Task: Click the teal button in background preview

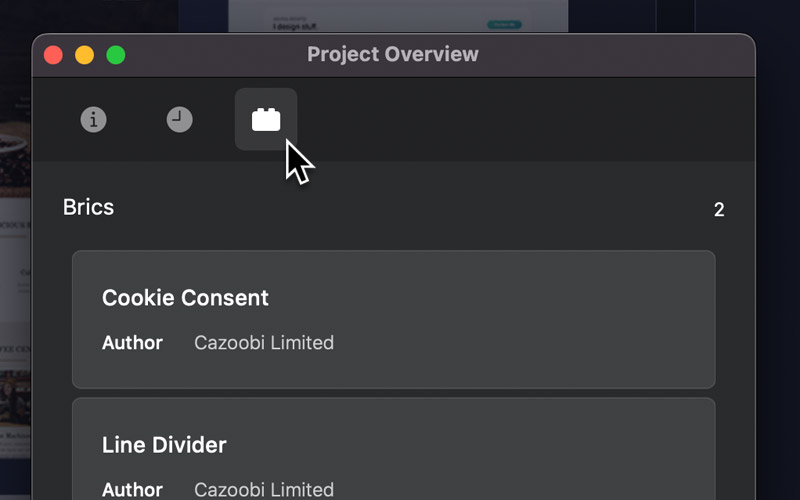Action: [x=504, y=24]
